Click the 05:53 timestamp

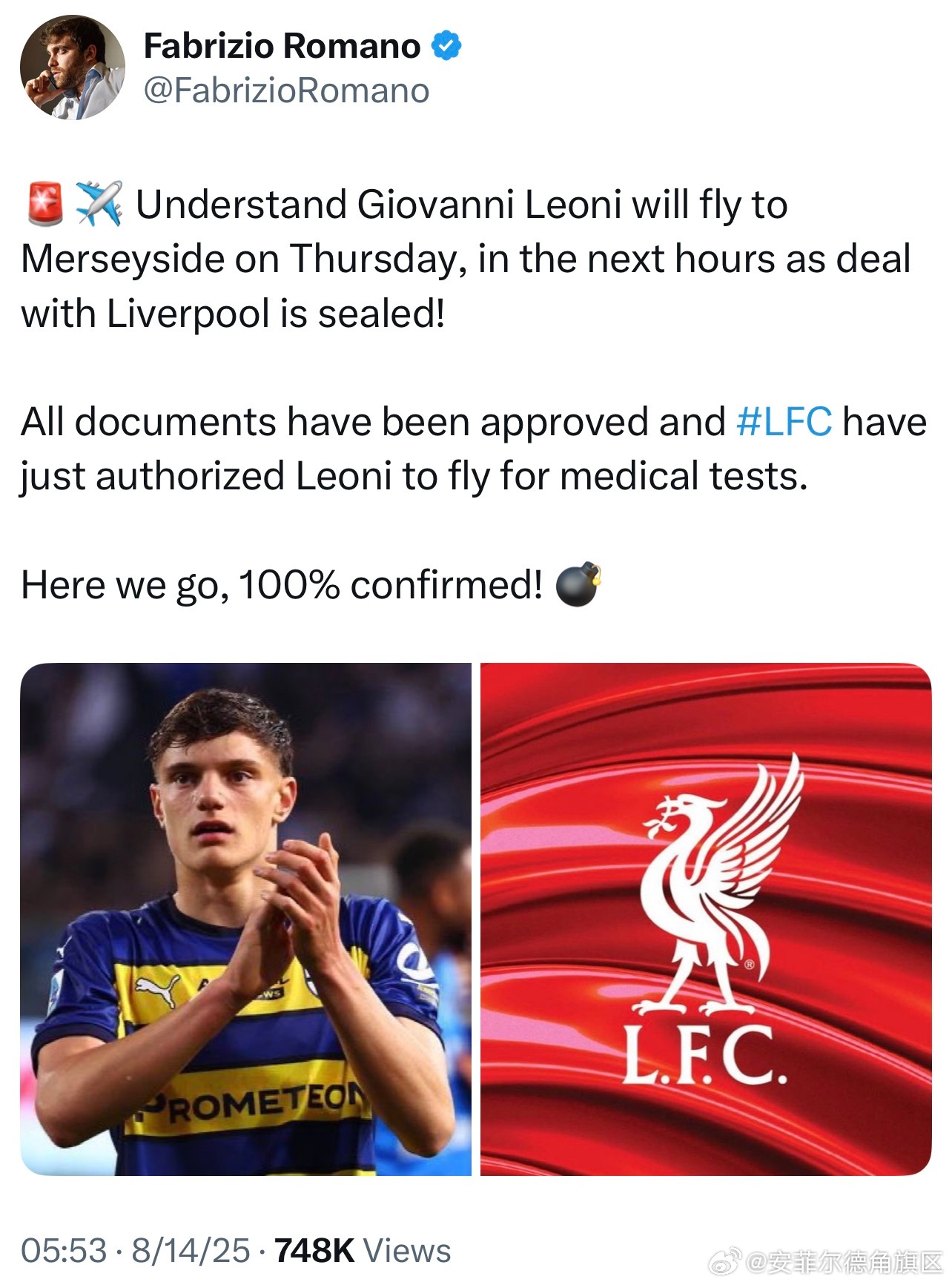pos(64,1250)
